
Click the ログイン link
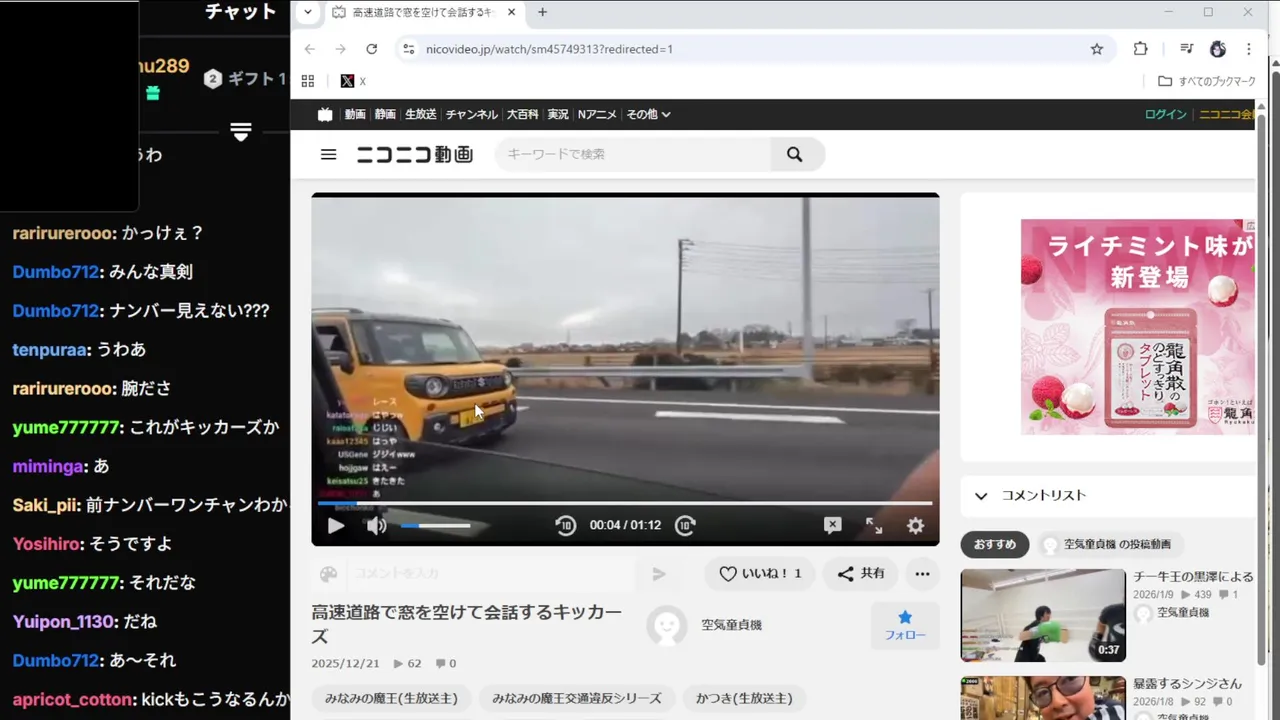(x=1165, y=114)
